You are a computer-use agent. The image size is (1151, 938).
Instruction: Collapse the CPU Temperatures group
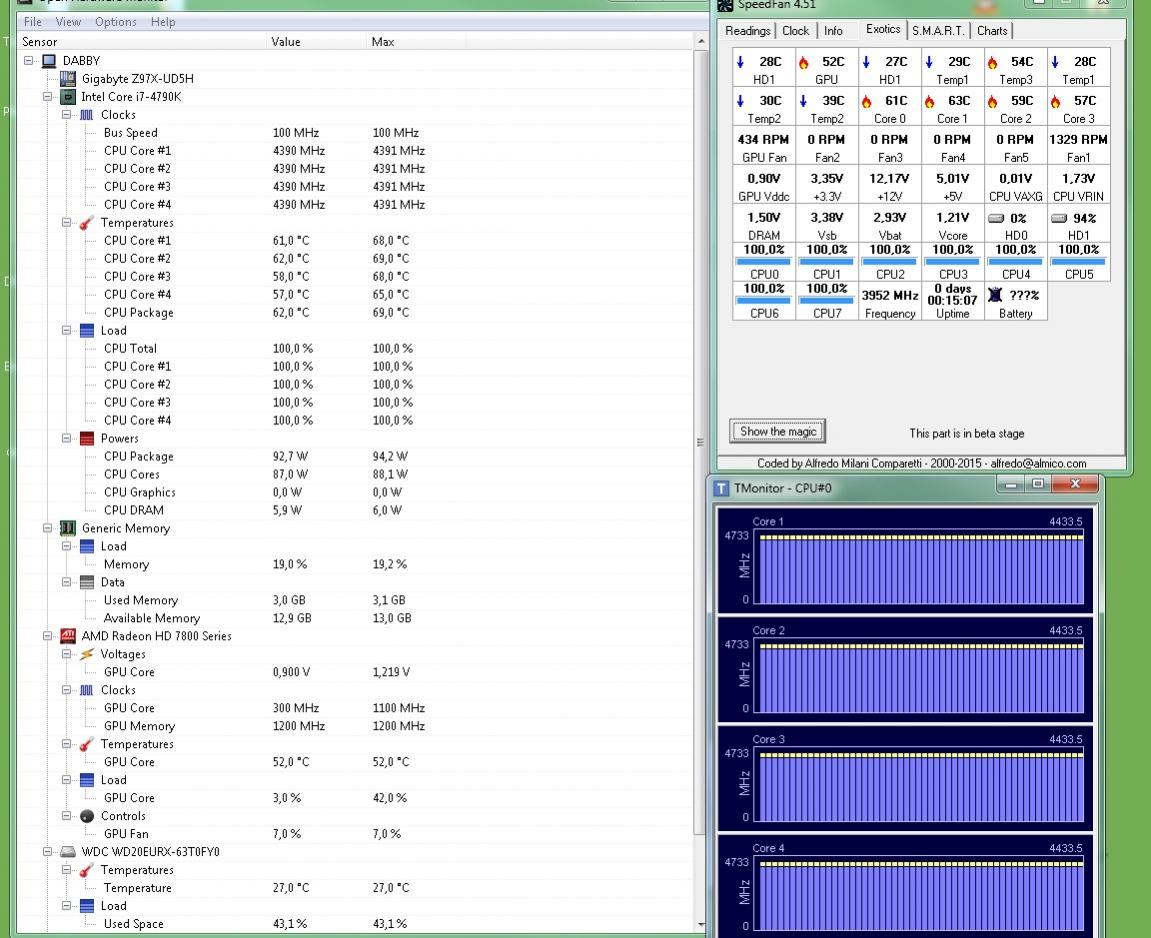(66, 222)
